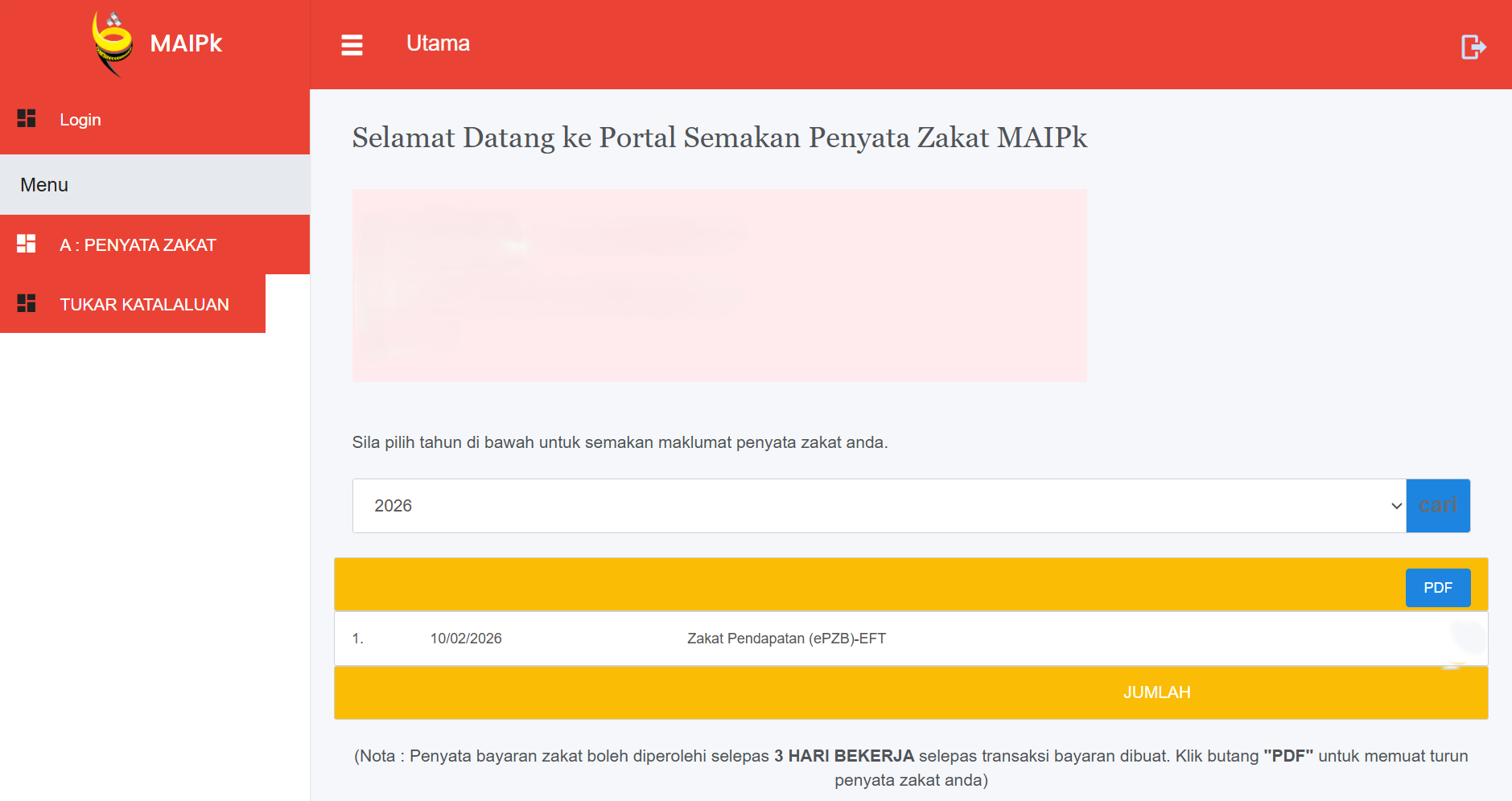Select the Zakat Pendapatan (ePZB)-EFT entry
This screenshot has width=1512, height=801.
point(786,639)
